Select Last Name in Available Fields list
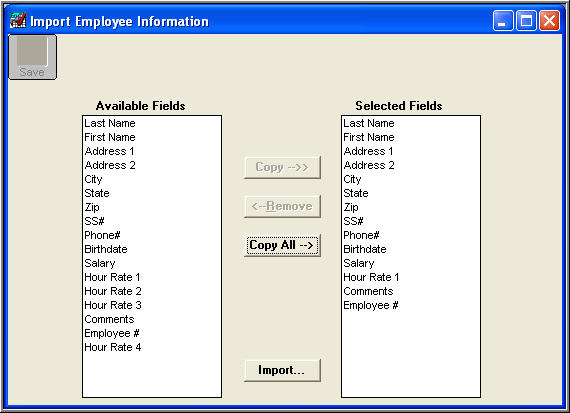The height and width of the screenshot is (413, 570). (x=110, y=123)
